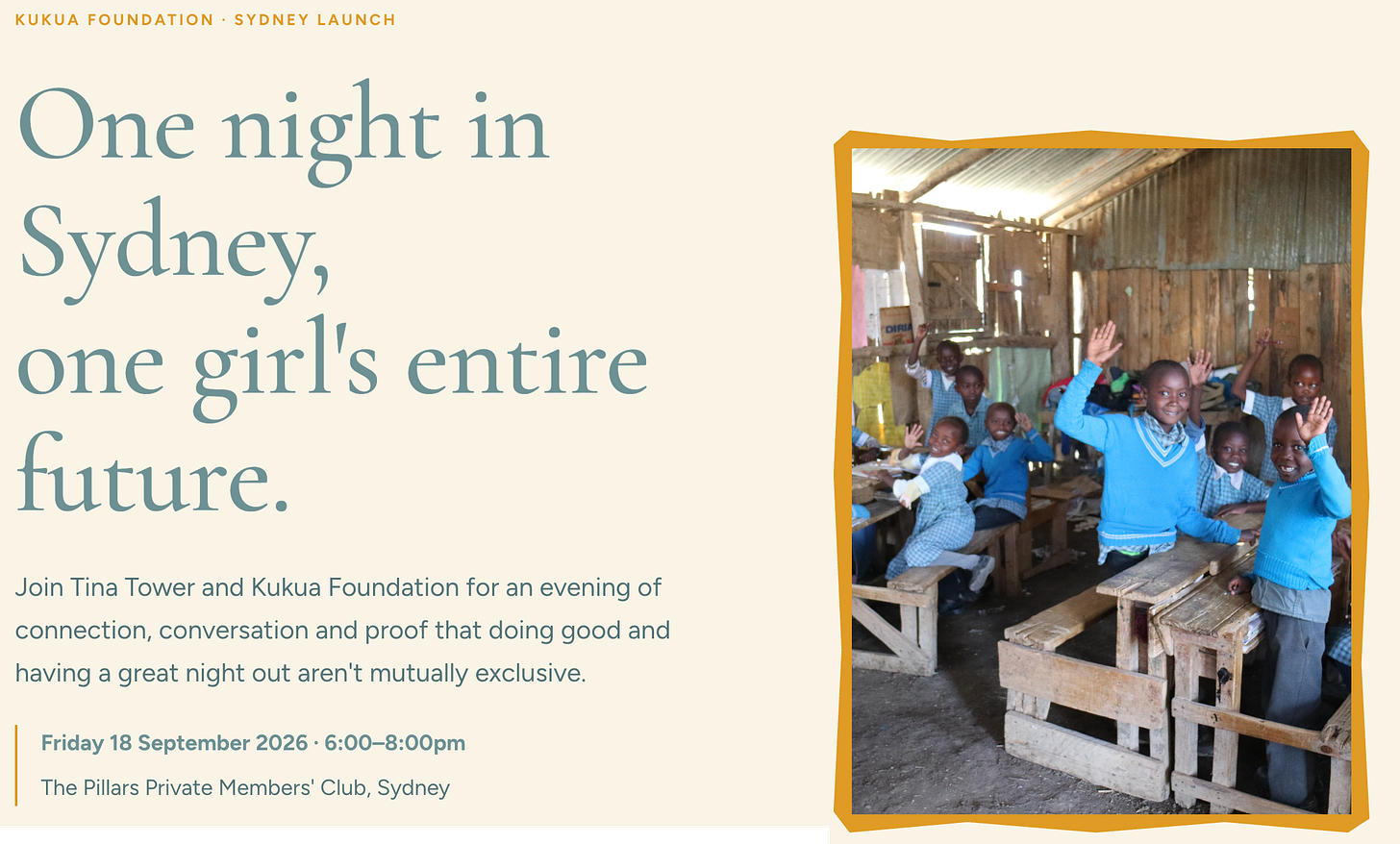Image resolution: width=1400 pixels, height=844 pixels.
Task: Click the "SYDNEY LAUNCH" eyebrow label
Action: [314, 19]
